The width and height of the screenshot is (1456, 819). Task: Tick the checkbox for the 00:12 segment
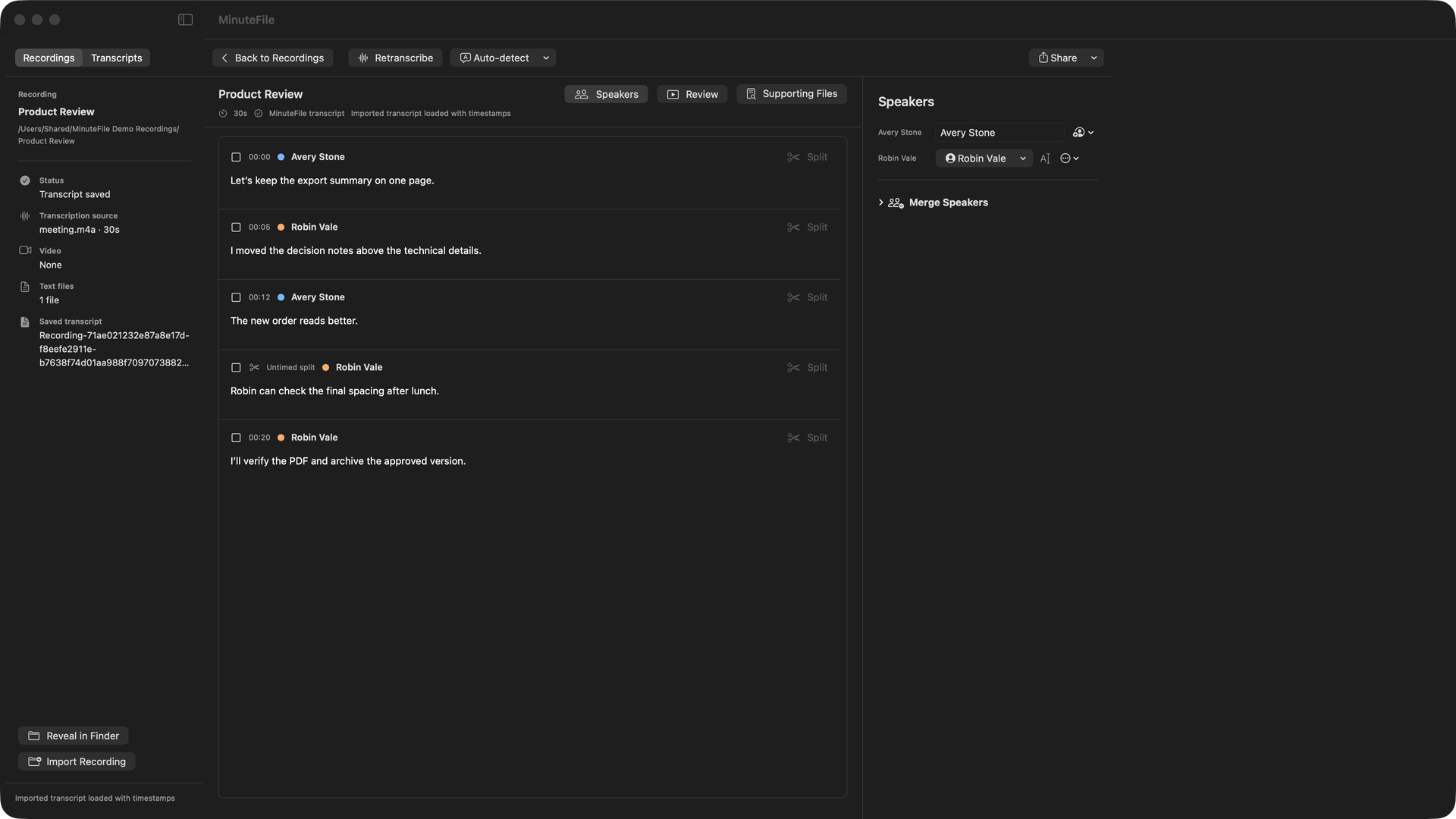click(x=236, y=297)
